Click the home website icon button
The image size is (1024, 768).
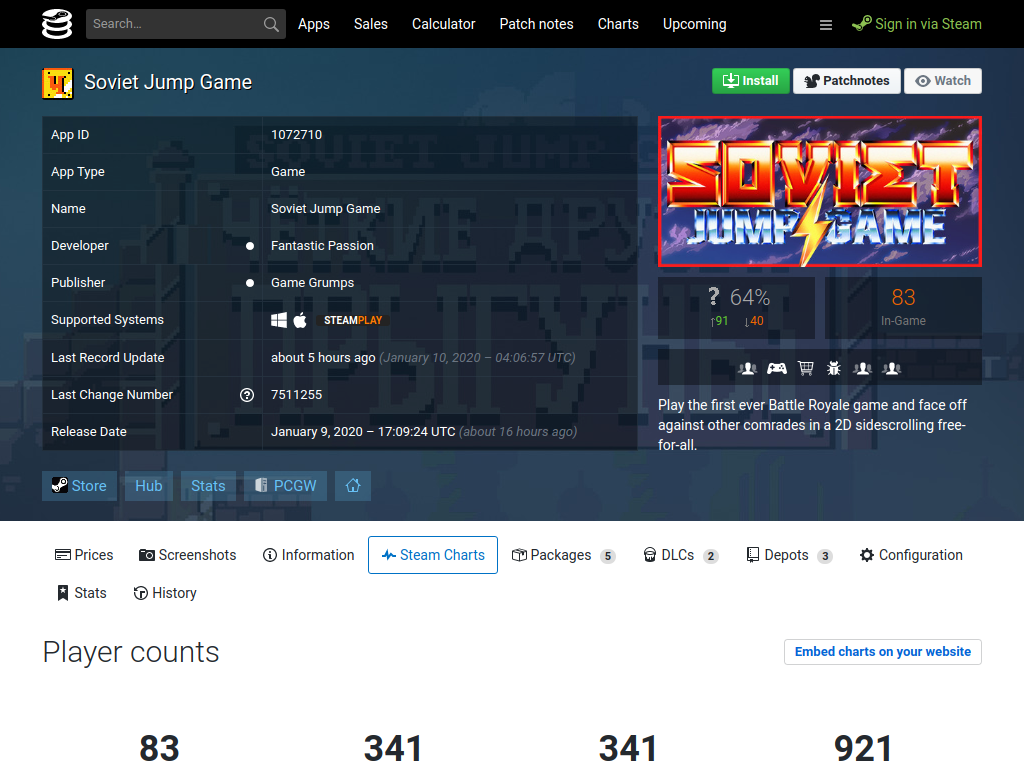353,486
